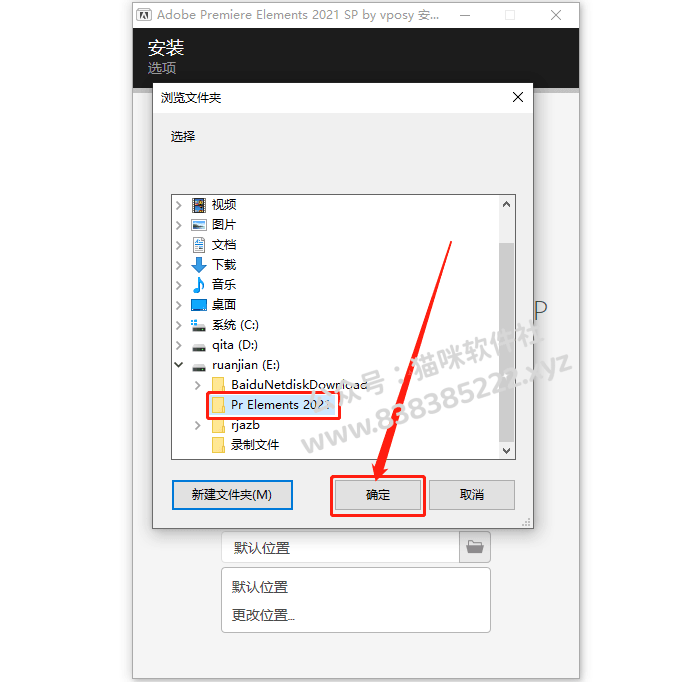
Task: Select the 下载 downloads arrow icon
Action: 199,265
